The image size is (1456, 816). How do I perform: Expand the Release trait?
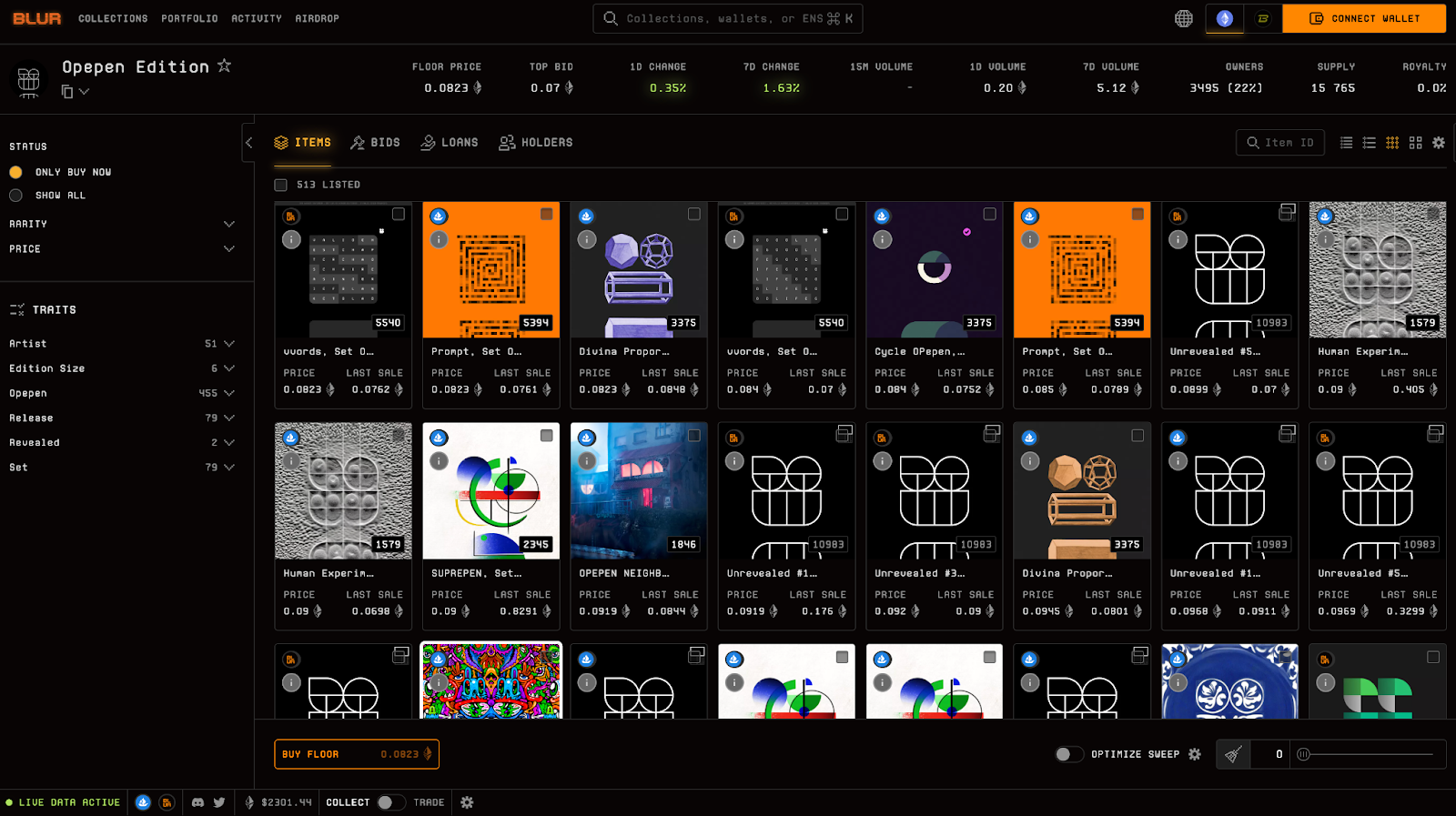tap(122, 418)
